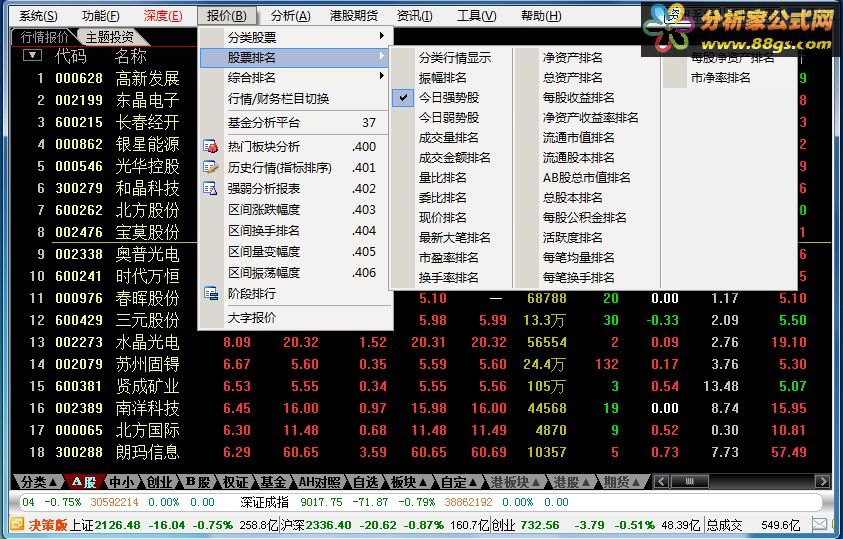
Task: Select 行情/财务栏目切换 menu item
Action: pos(295,99)
